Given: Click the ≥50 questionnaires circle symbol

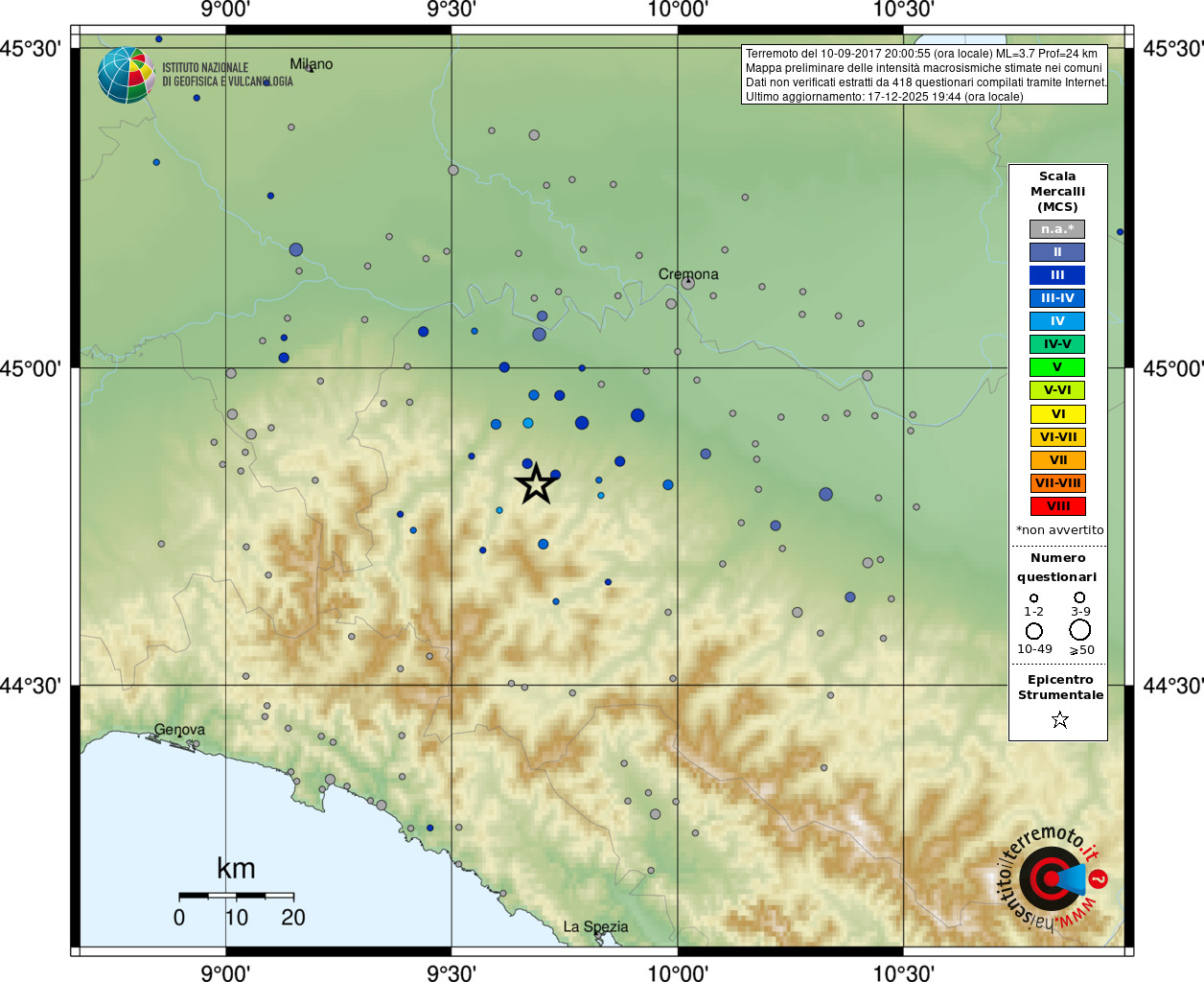Looking at the screenshot, I should [x=1079, y=630].
